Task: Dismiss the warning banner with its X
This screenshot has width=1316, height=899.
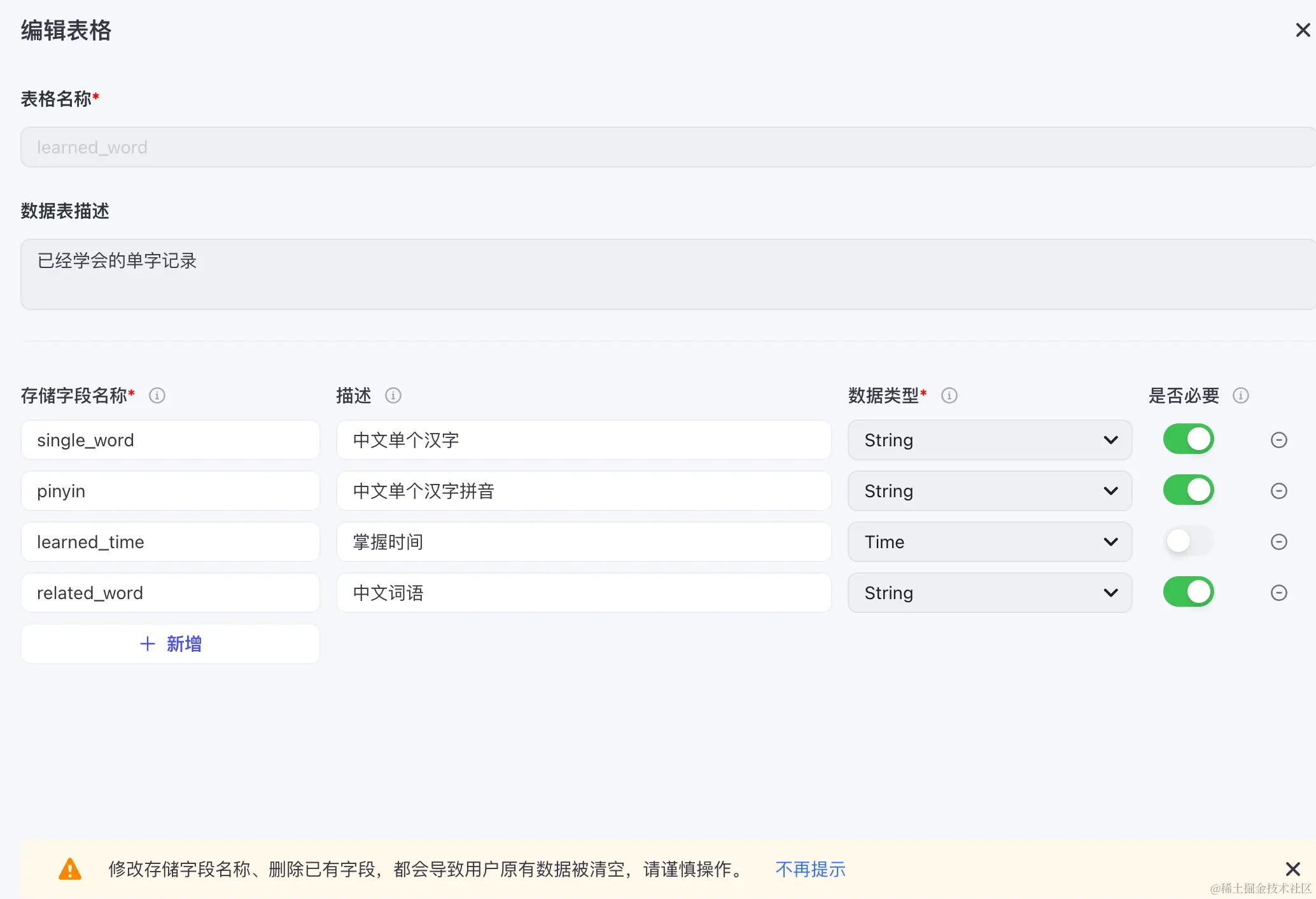Action: coord(1292,869)
